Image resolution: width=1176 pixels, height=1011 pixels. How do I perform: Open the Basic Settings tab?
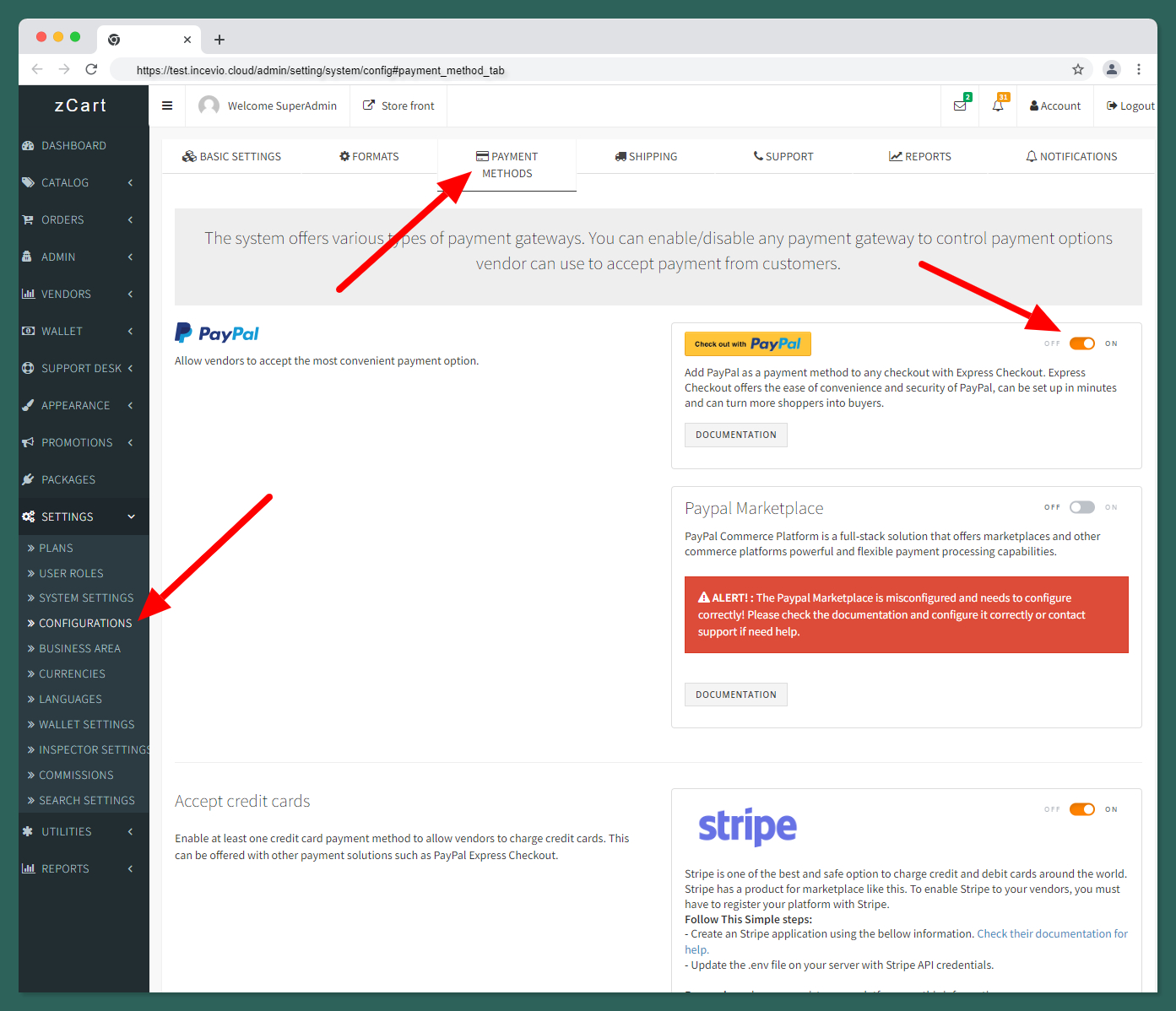pos(232,156)
